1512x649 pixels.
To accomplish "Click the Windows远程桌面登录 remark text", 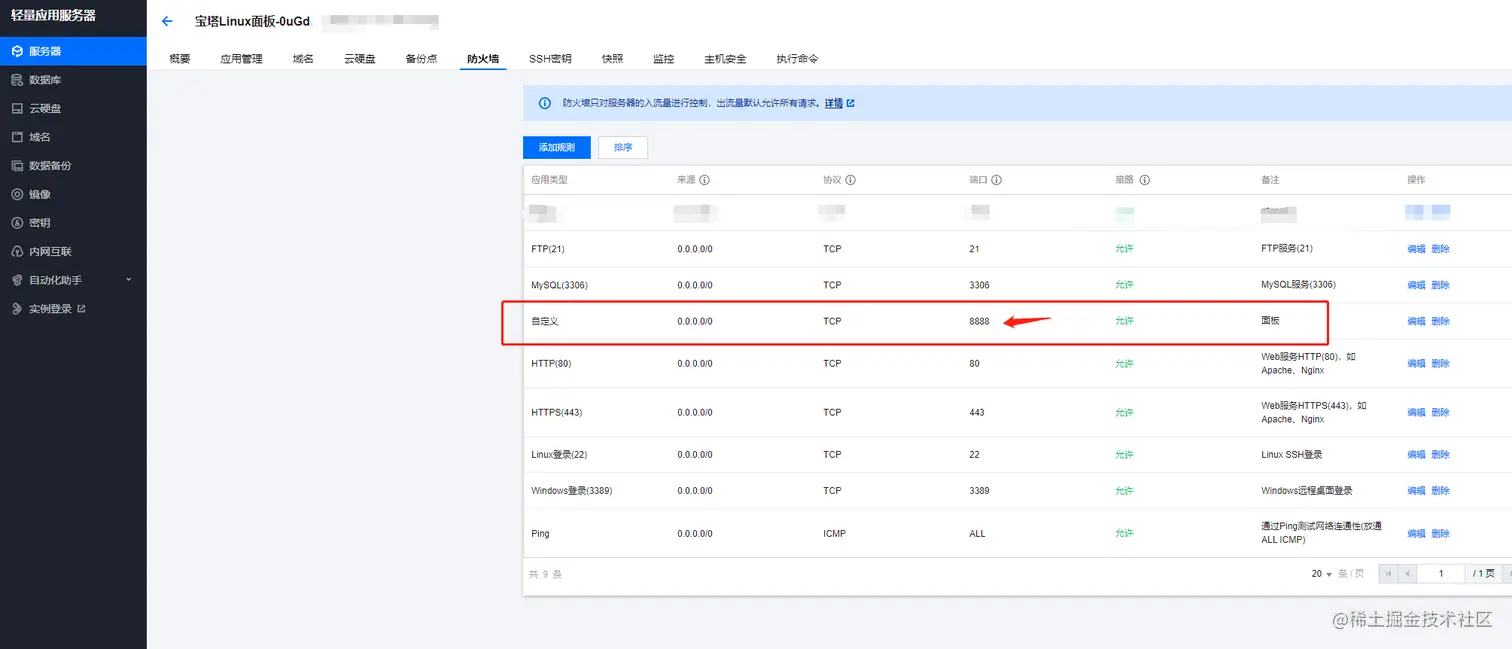I will 1307,490.
